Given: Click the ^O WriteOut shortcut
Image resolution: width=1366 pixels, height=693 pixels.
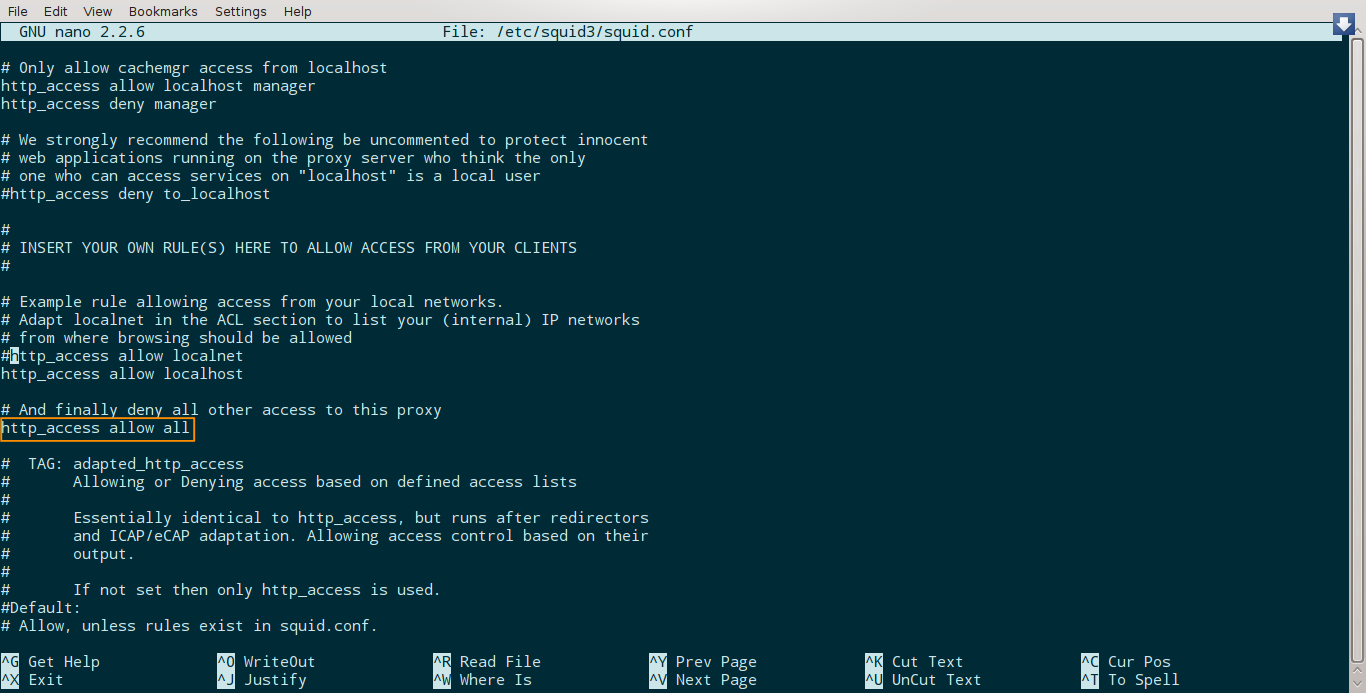Looking at the screenshot, I should click(266, 662).
